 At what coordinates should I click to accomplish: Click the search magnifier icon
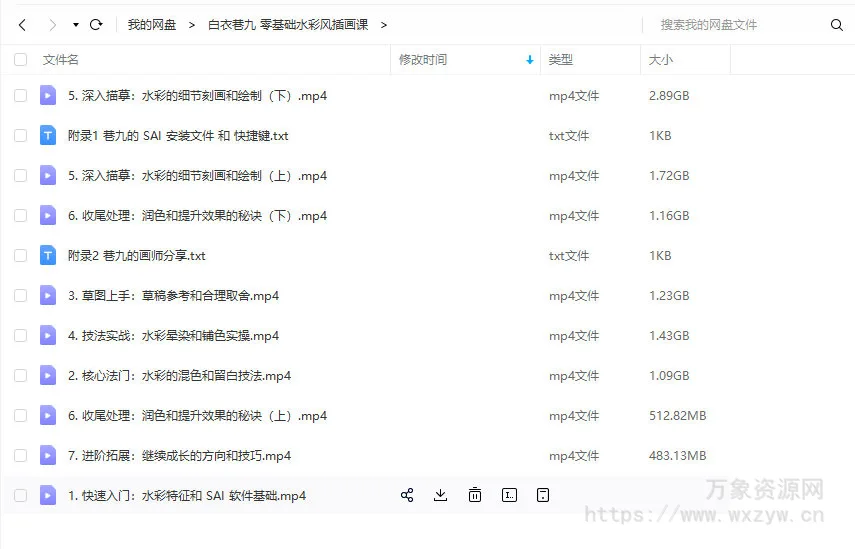click(x=837, y=24)
